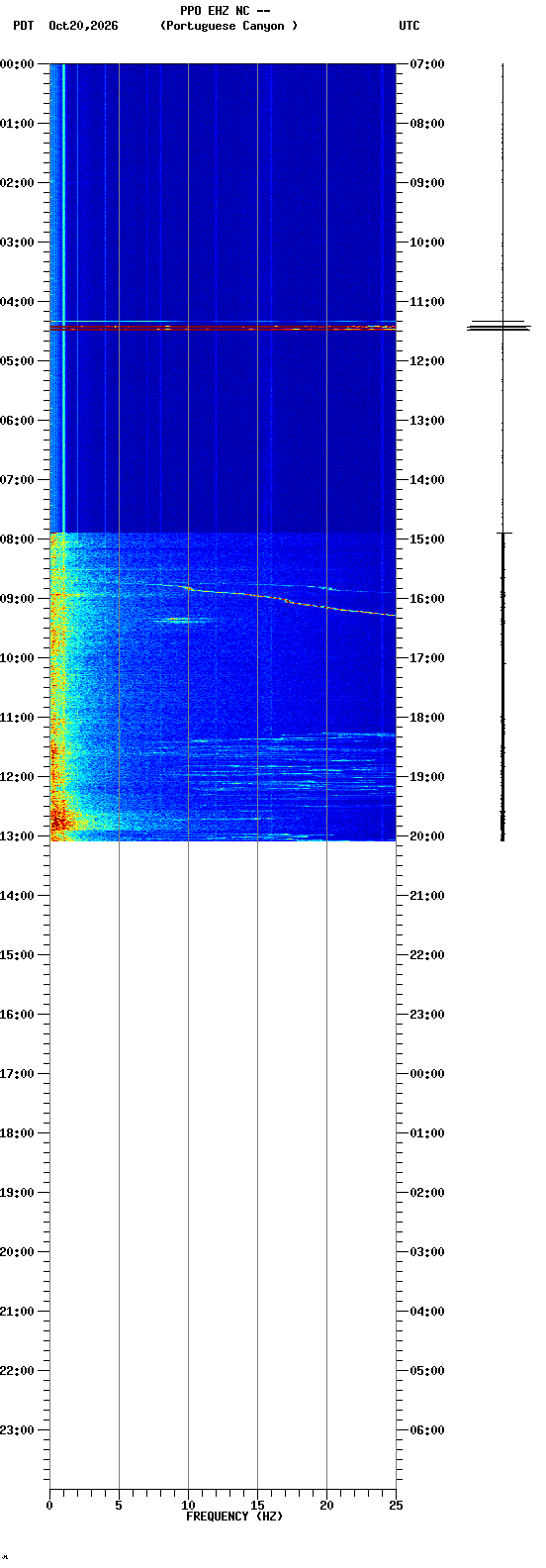The width and height of the screenshot is (546, 1568).
Task: Select the '0' frequency axis tick label
Action: (49, 1506)
